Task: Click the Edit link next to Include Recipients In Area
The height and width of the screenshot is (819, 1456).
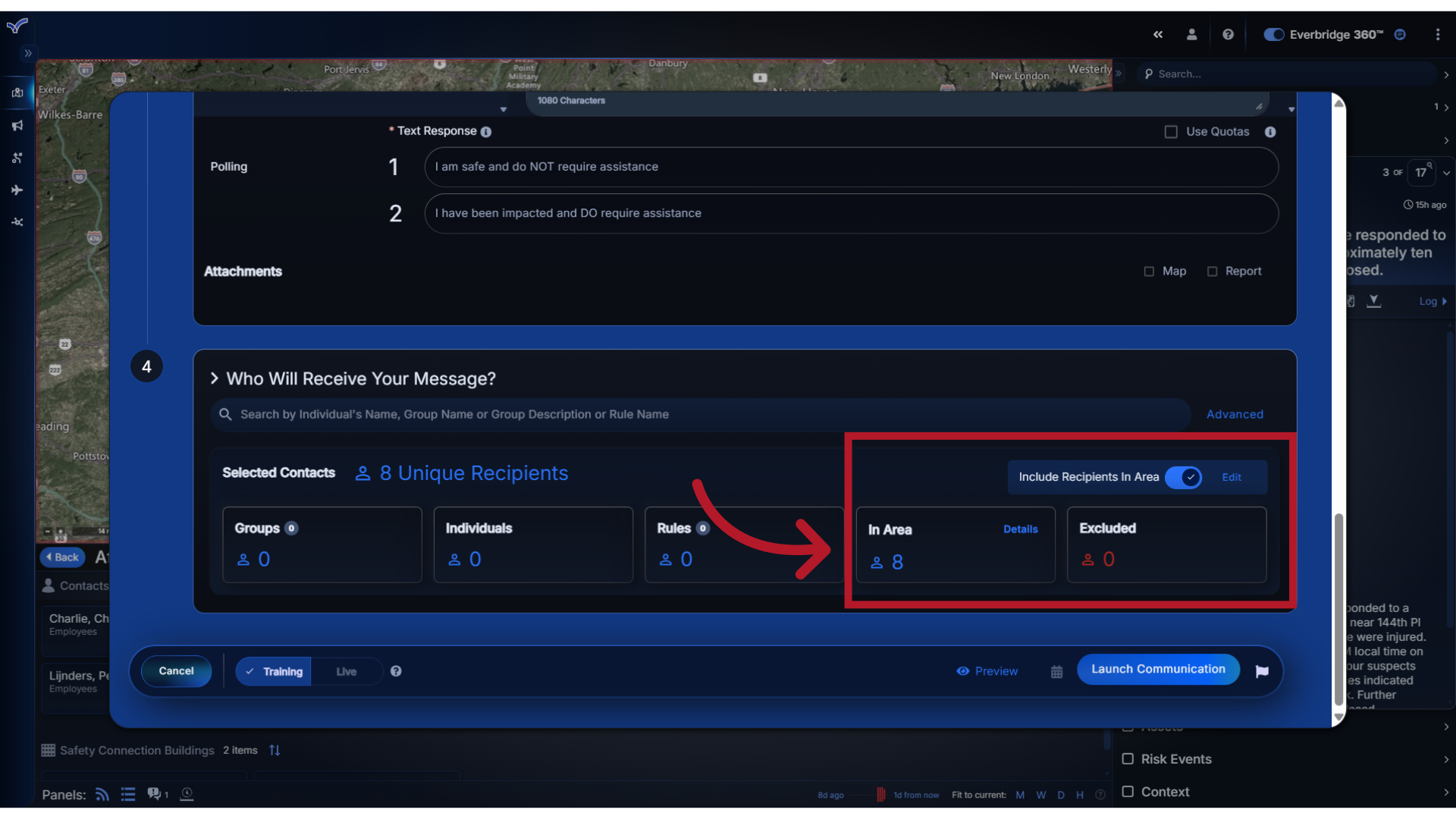Action: click(x=1232, y=477)
